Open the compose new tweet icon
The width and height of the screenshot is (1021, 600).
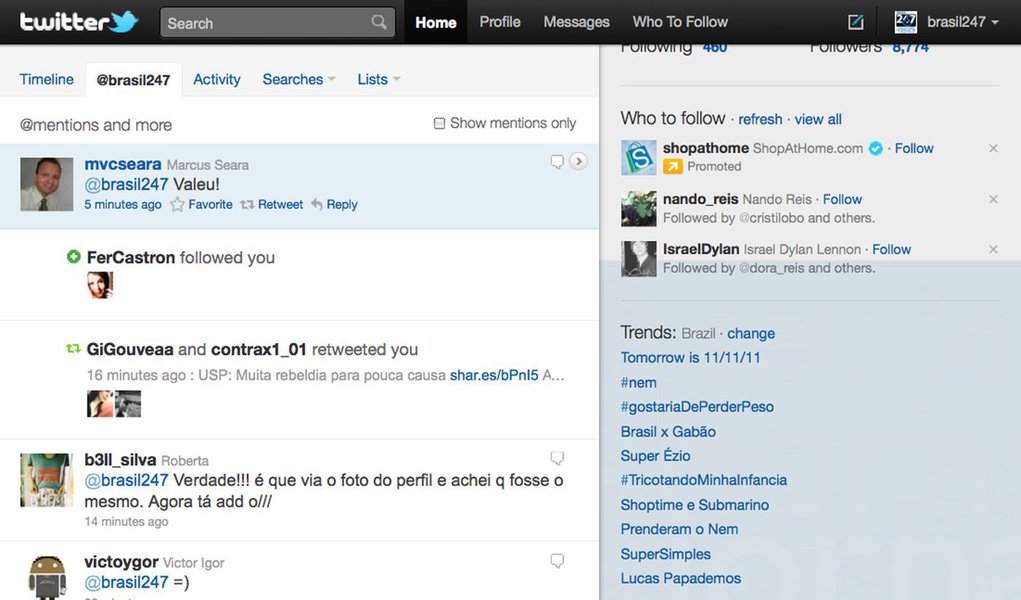click(x=856, y=22)
